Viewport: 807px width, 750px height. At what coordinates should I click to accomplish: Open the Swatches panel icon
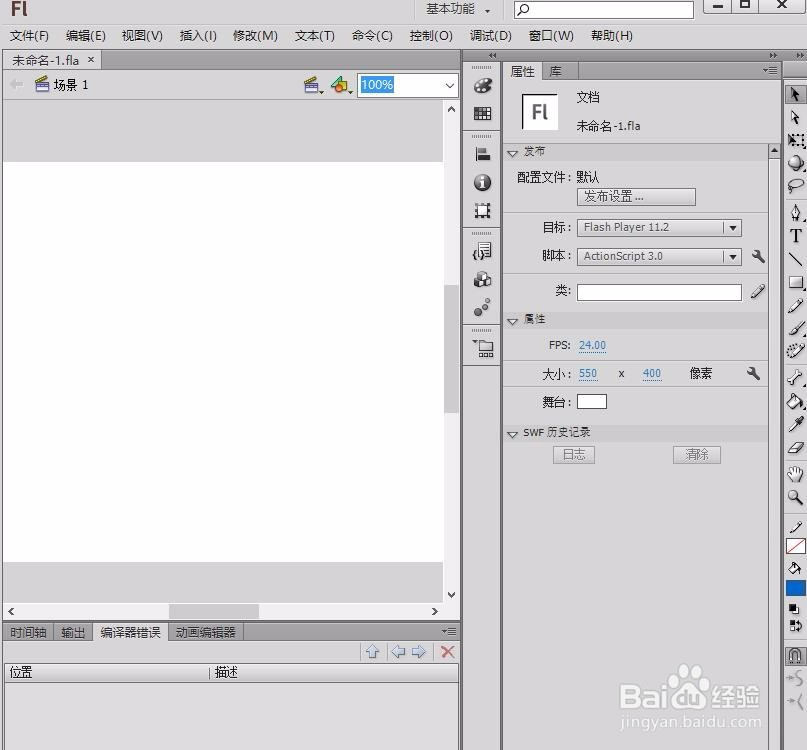click(482, 113)
